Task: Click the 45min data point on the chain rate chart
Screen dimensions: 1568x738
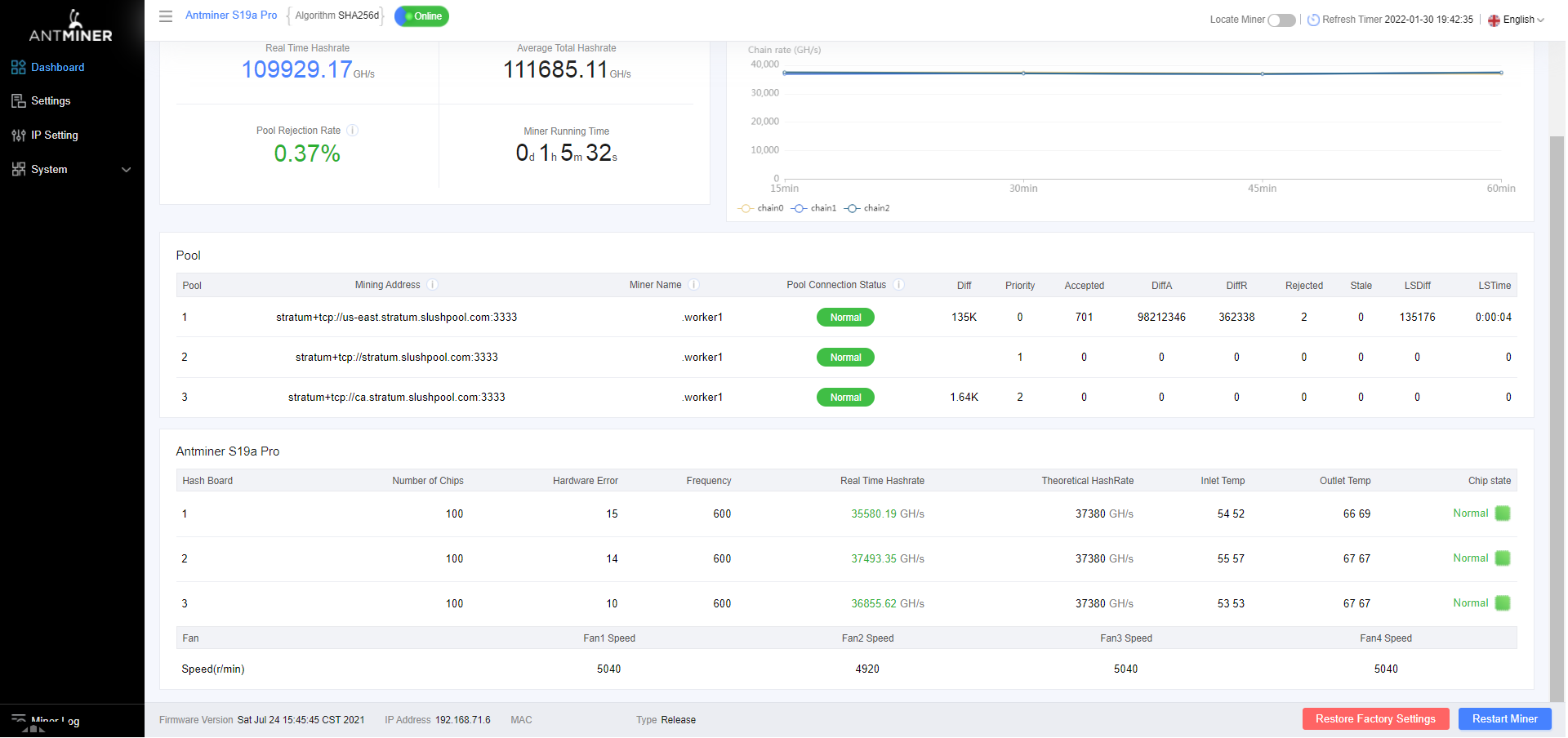Action: click(x=1263, y=74)
